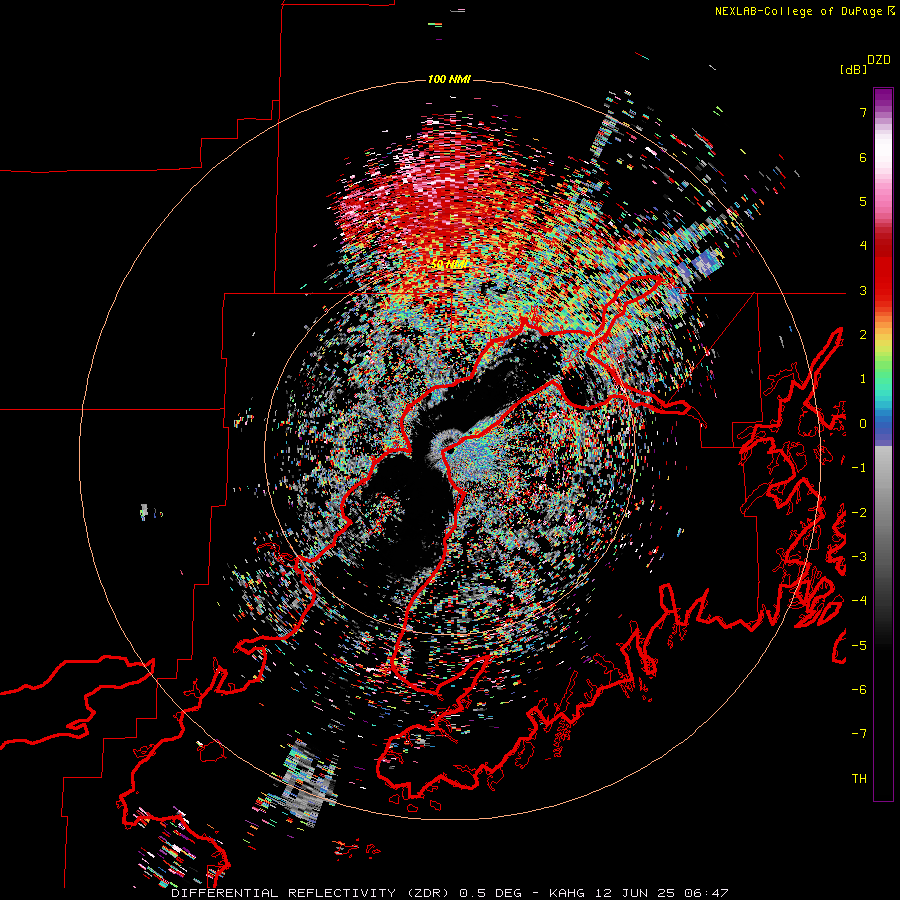Click the -6 value on color scale
The width and height of the screenshot is (900, 900).
coord(859,690)
